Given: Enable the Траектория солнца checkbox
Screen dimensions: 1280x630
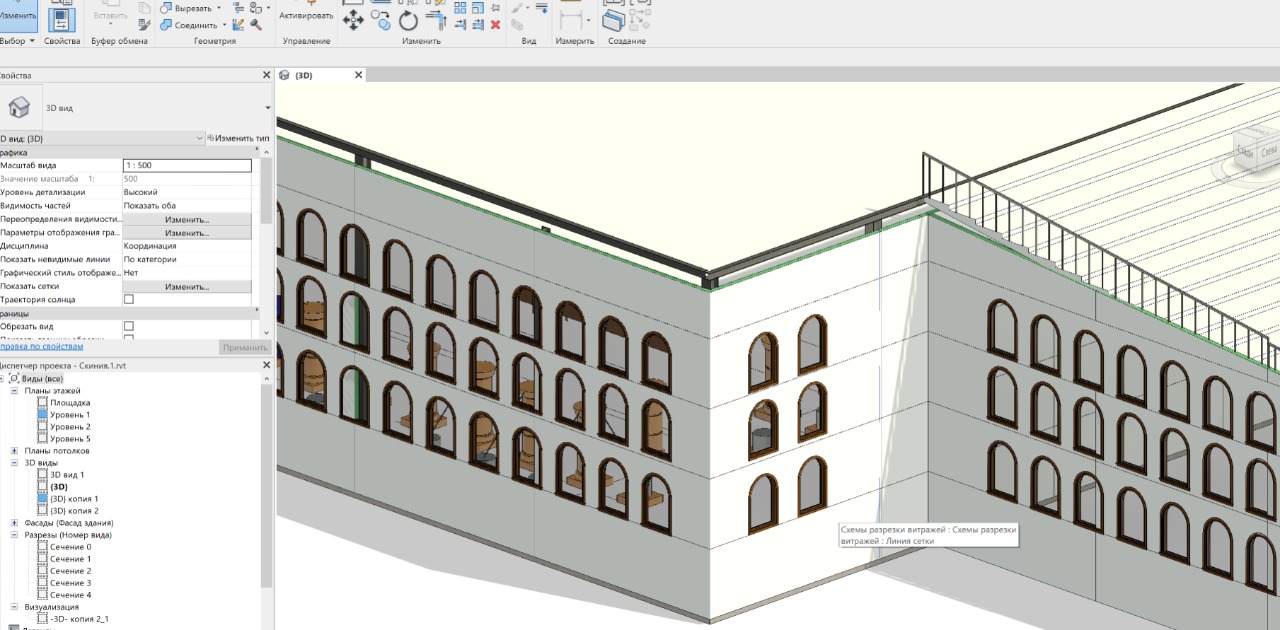Looking at the screenshot, I should point(128,300).
